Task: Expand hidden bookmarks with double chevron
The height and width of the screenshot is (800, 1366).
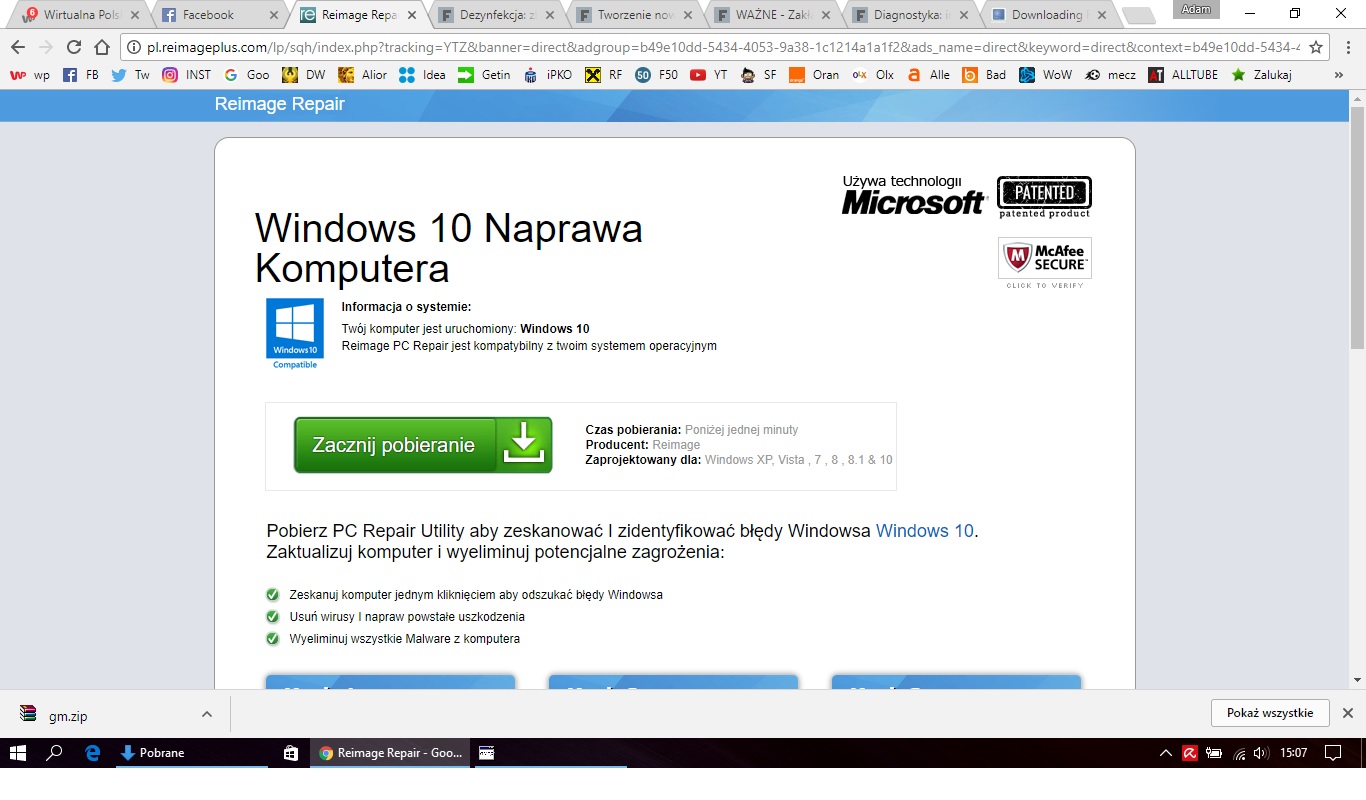Action: (1339, 75)
